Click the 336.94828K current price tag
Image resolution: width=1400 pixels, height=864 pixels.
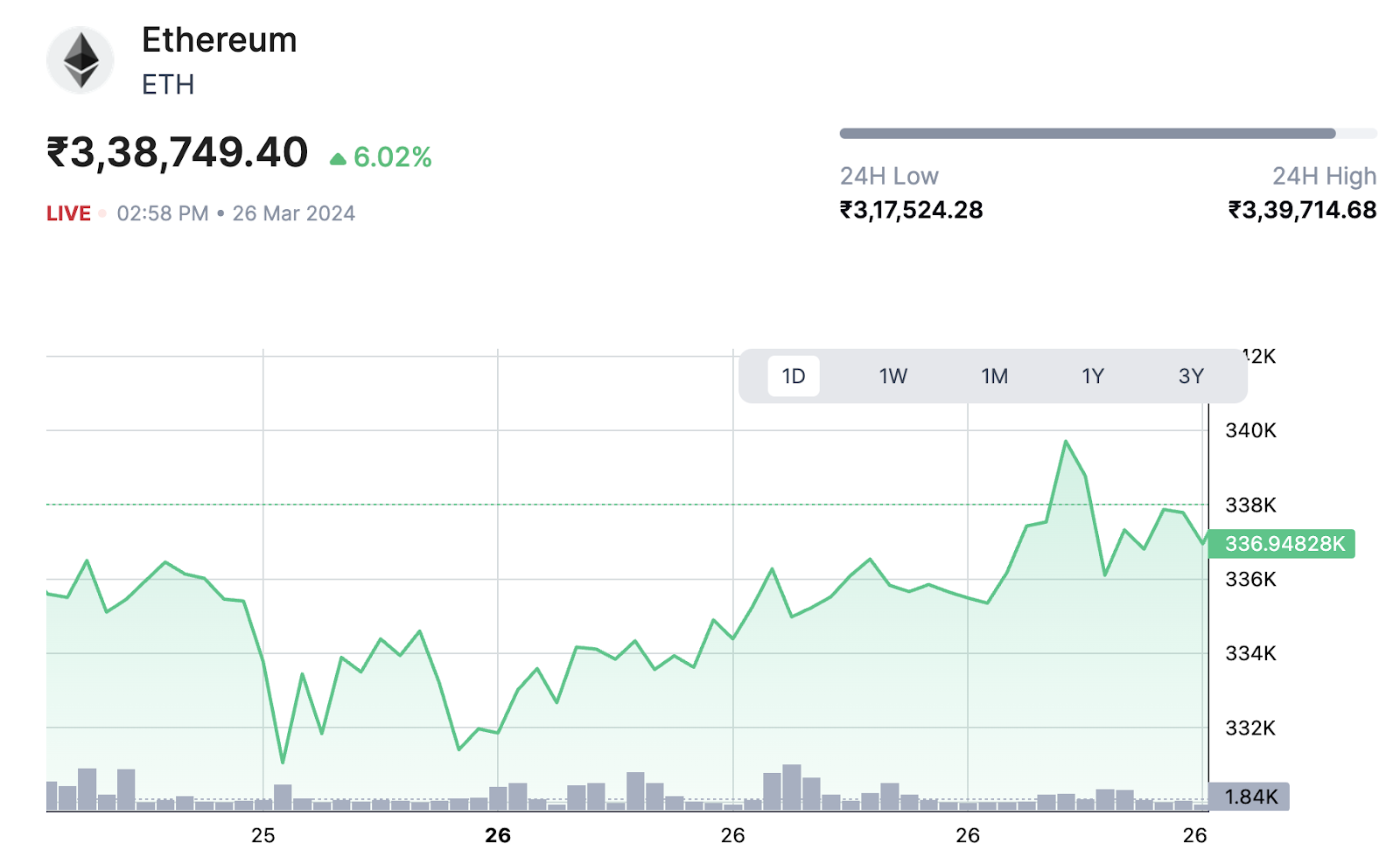tap(1283, 544)
